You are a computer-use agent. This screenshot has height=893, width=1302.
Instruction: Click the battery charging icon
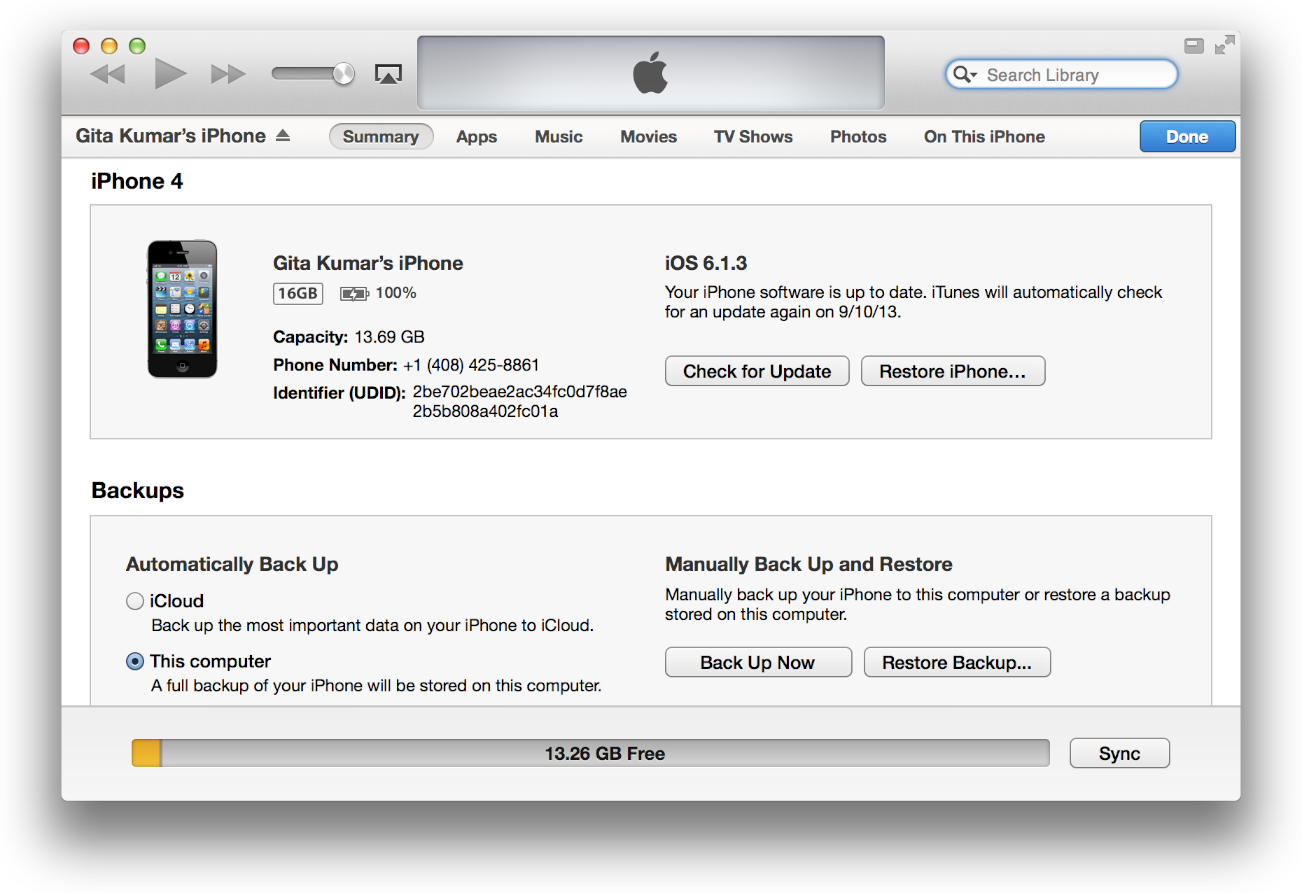click(354, 294)
